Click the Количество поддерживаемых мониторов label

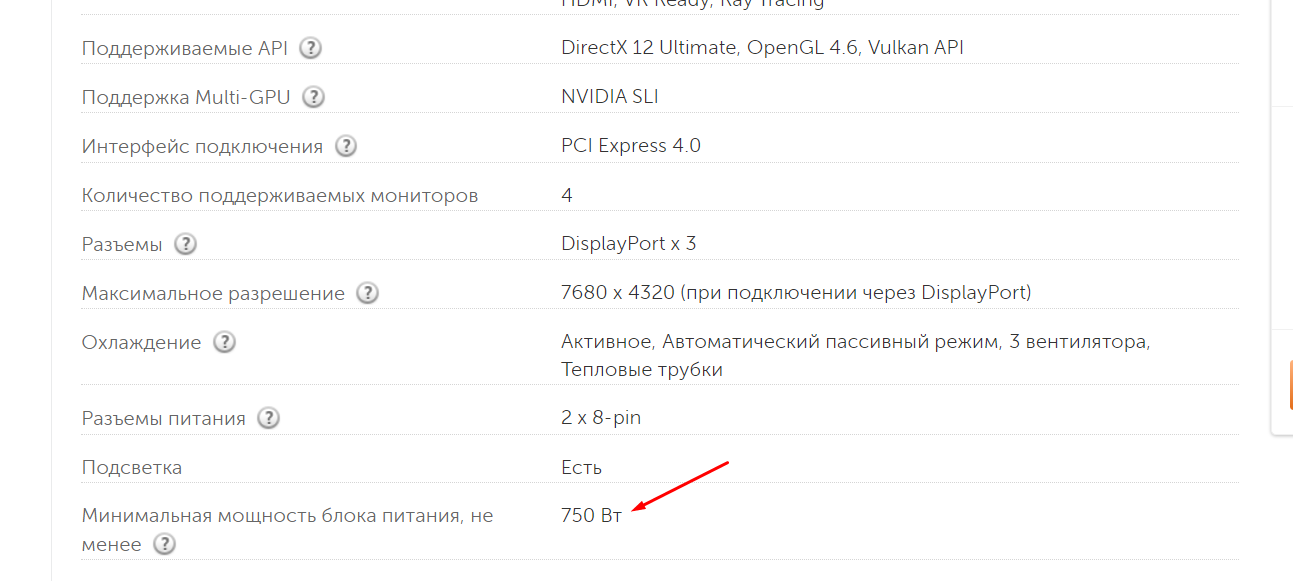280,195
